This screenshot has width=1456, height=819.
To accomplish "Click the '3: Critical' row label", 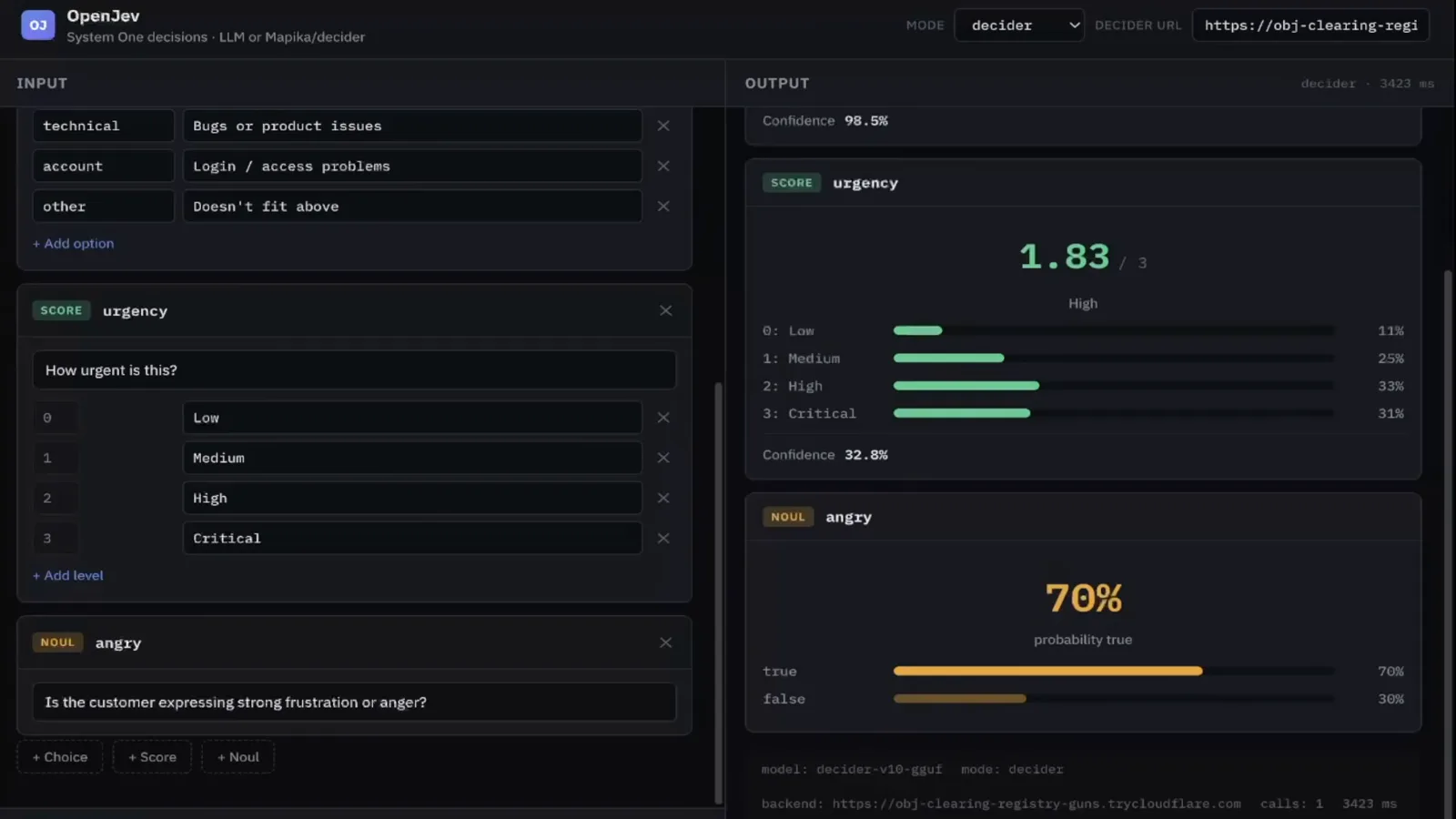I will click(809, 414).
